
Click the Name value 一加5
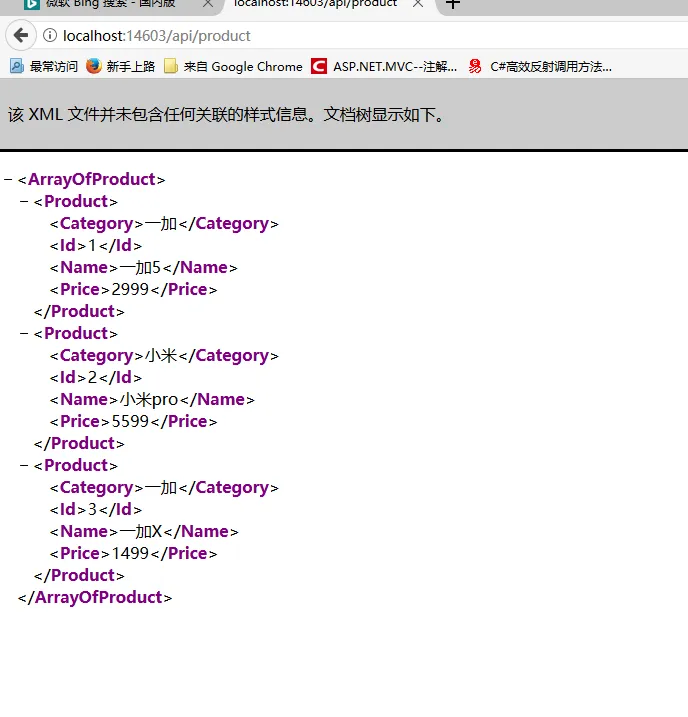tap(140, 268)
